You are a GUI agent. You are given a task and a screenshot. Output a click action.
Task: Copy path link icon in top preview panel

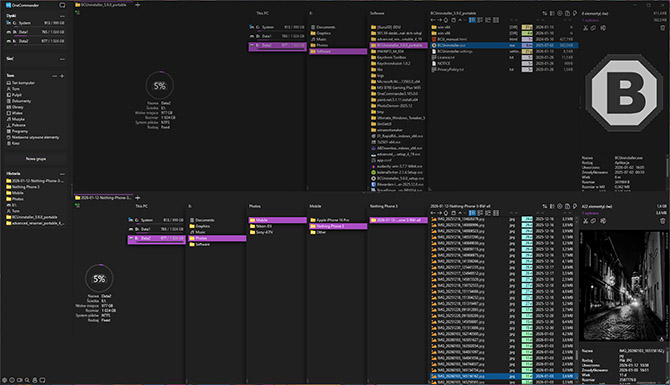(594, 28)
